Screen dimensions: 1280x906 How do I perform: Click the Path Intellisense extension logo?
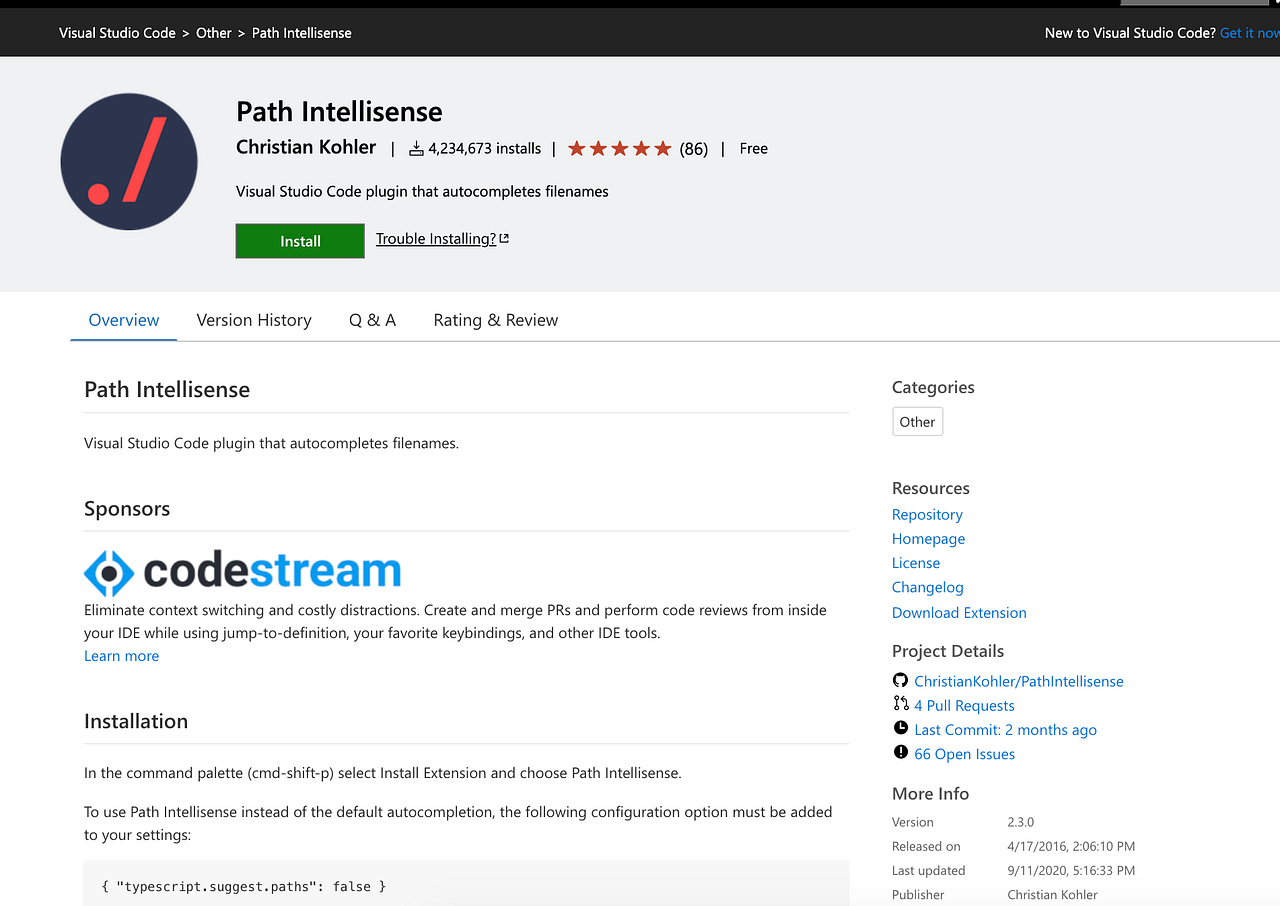(x=129, y=161)
